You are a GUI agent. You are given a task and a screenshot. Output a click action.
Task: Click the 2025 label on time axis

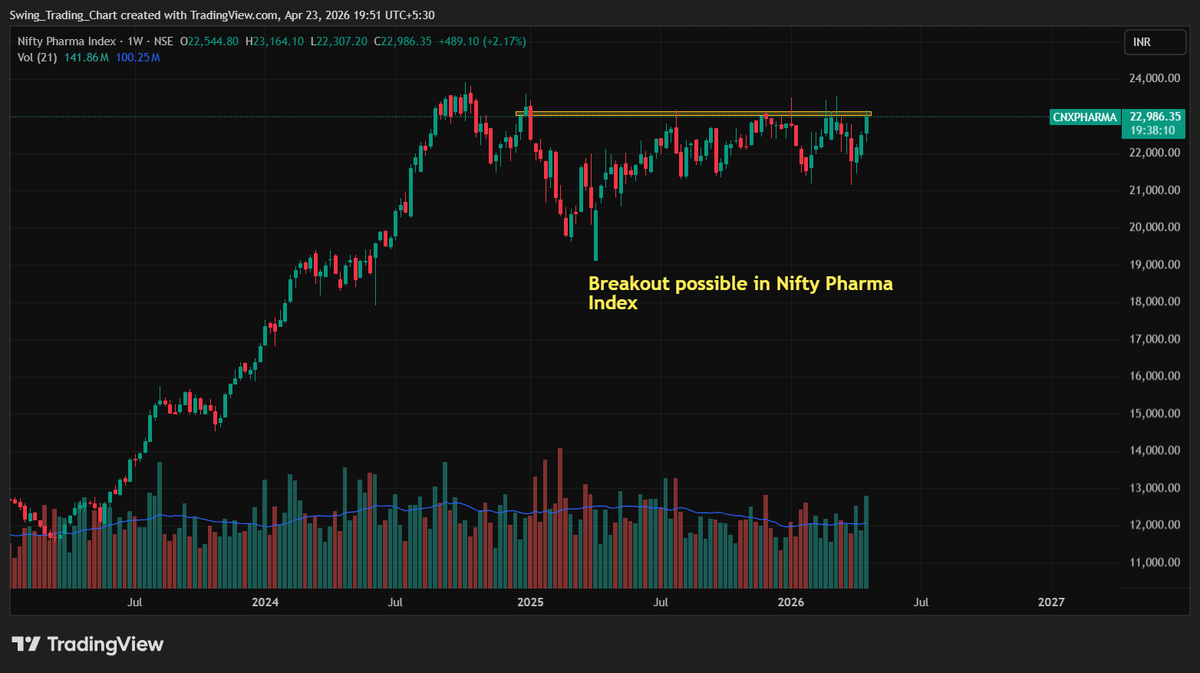[x=530, y=602]
